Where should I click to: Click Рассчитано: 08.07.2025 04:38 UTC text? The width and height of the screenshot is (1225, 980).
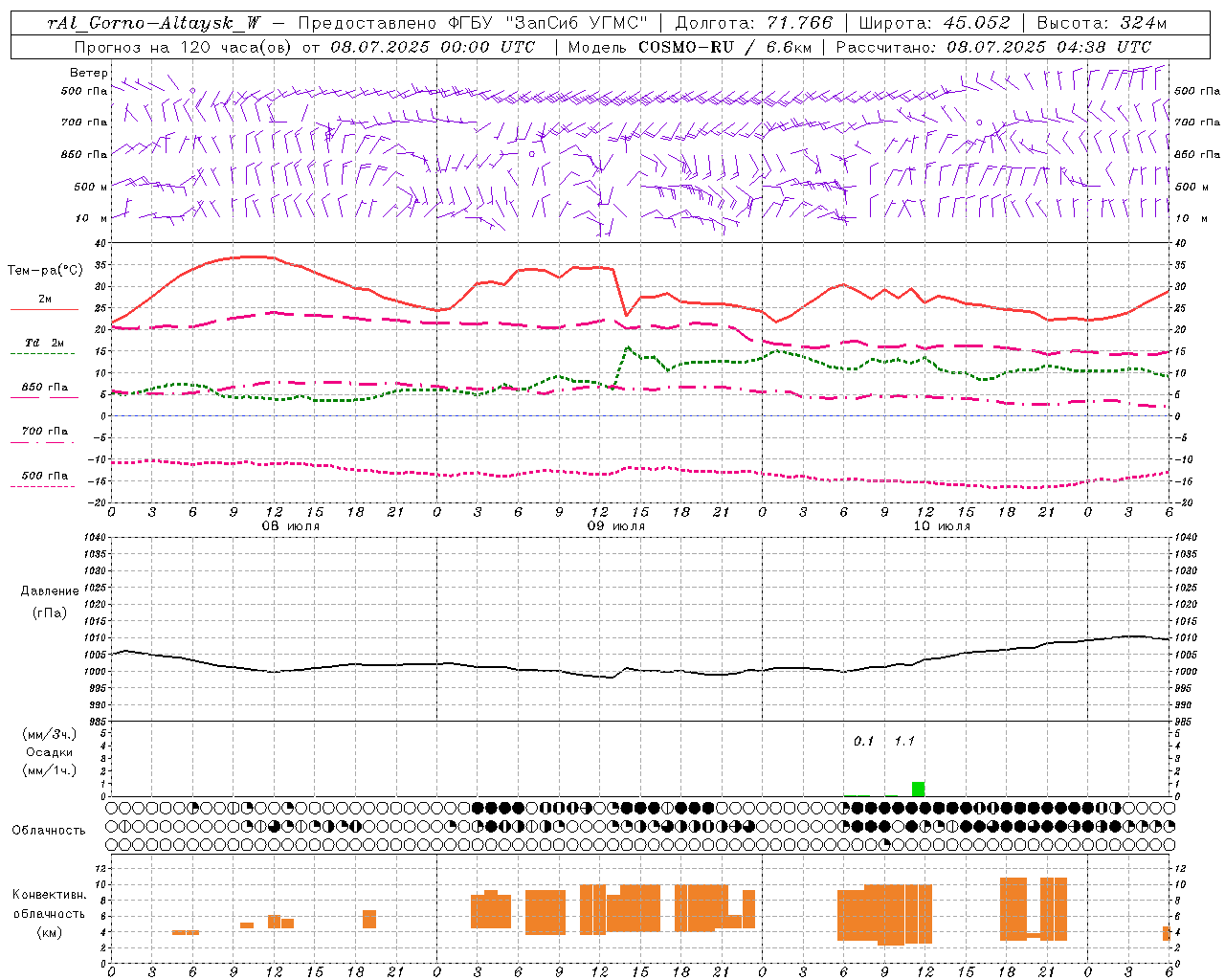coord(993,47)
